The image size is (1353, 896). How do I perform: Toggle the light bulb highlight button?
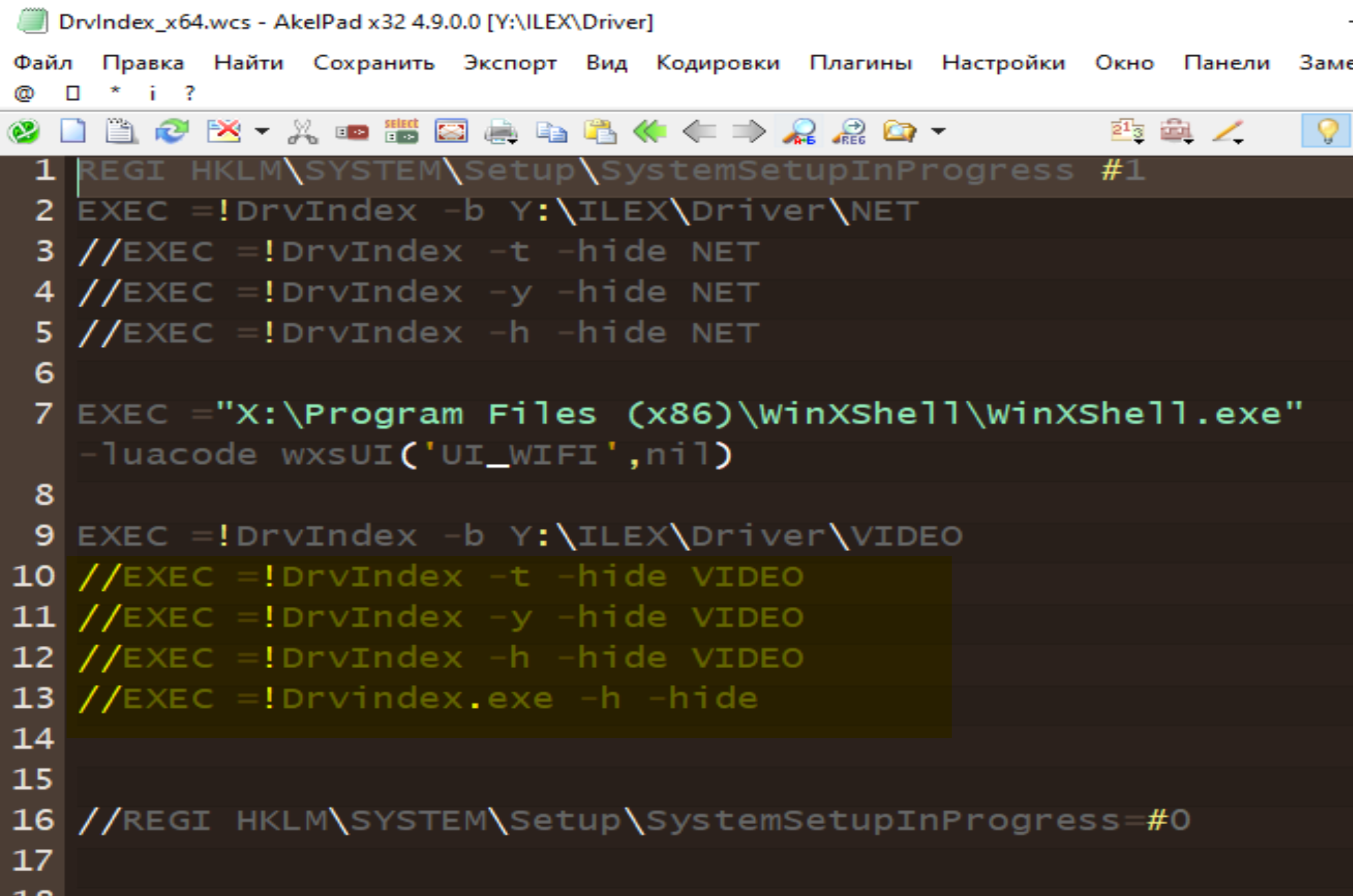click(1327, 131)
